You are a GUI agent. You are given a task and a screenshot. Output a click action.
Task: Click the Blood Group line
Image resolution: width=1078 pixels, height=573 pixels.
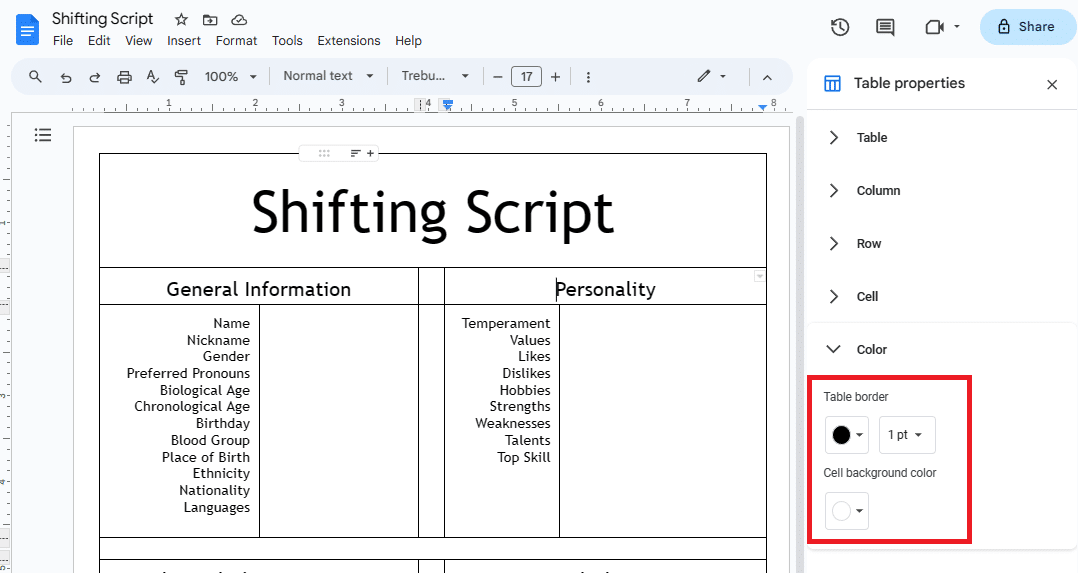(x=210, y=440)
